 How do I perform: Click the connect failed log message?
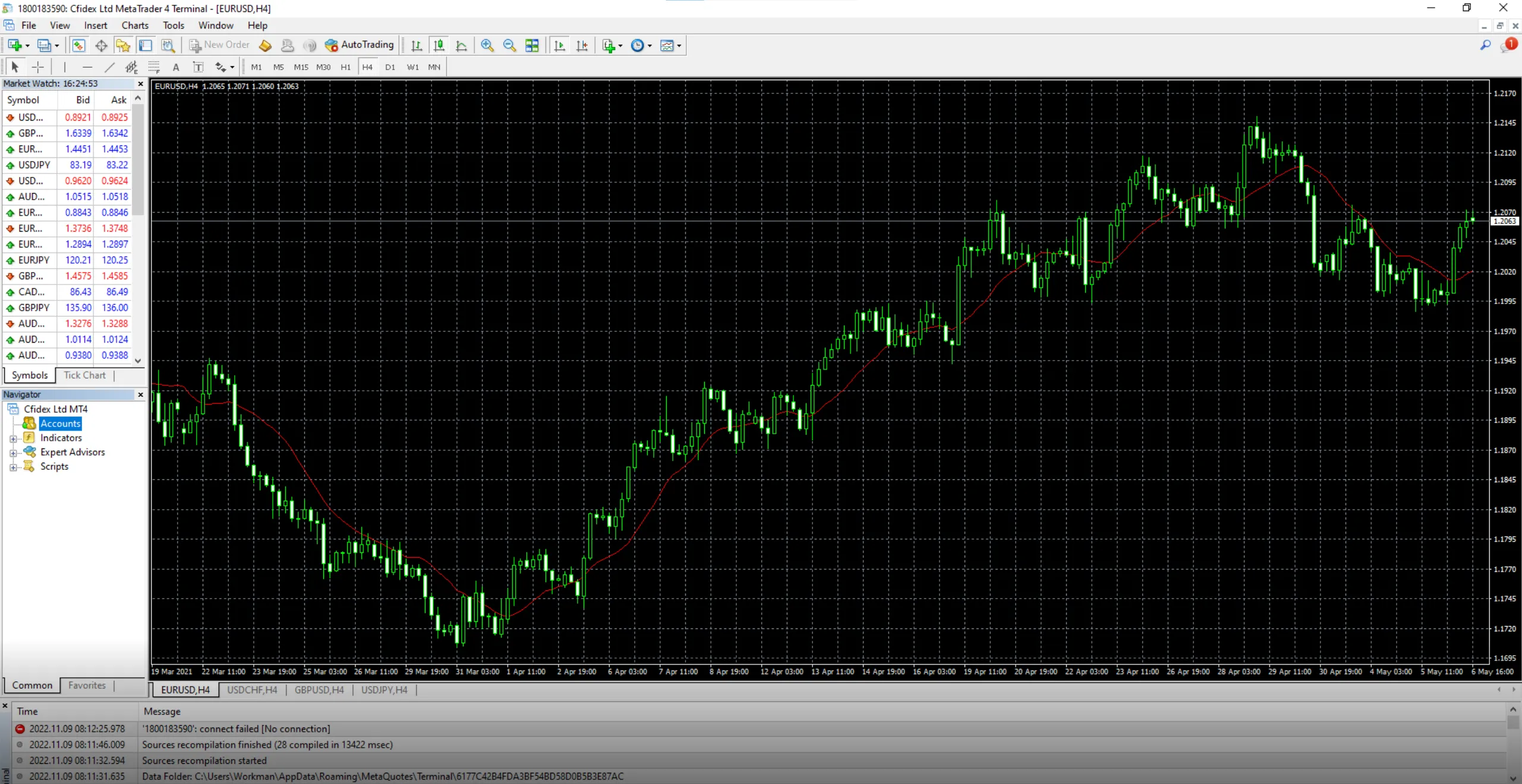coord(236,729)
